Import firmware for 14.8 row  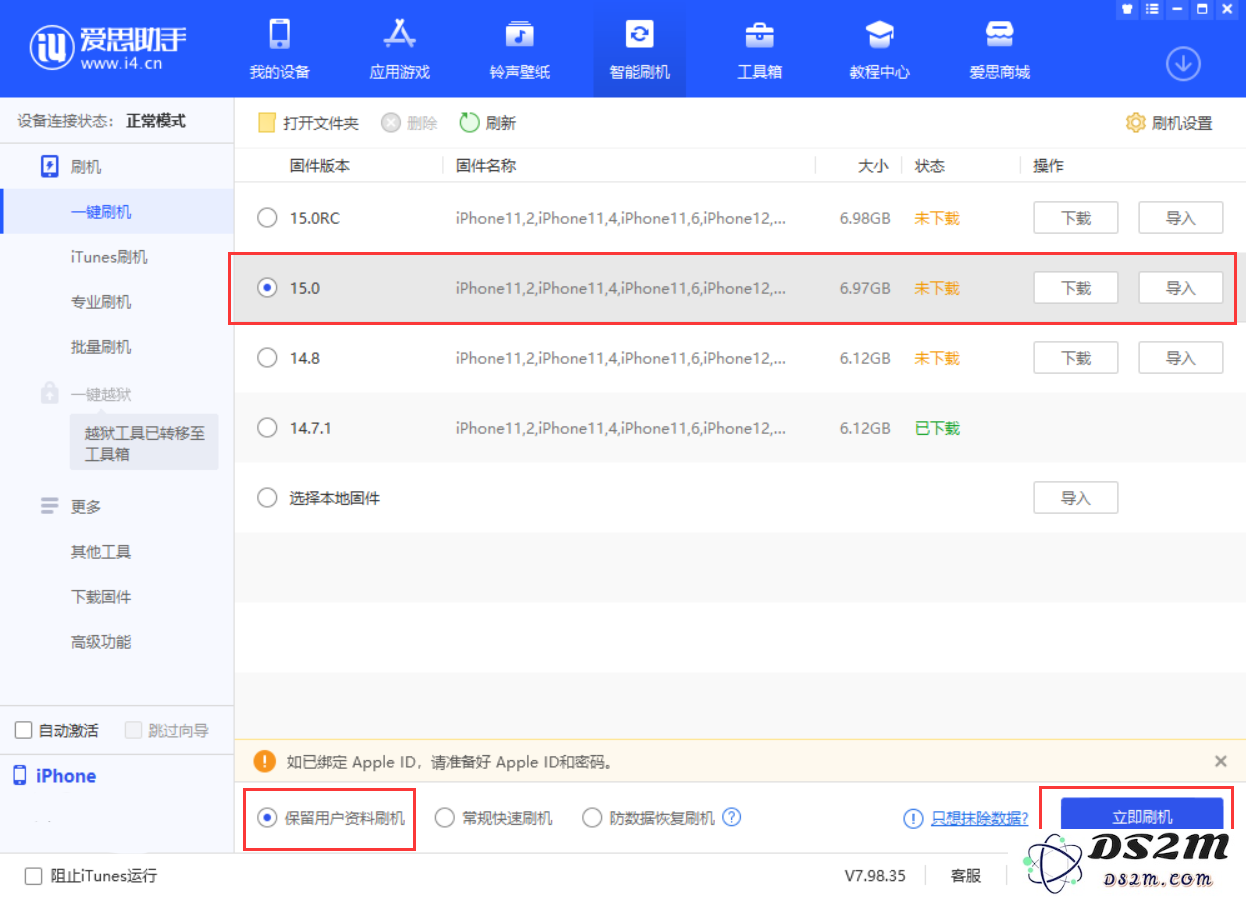coord(1181,358)
